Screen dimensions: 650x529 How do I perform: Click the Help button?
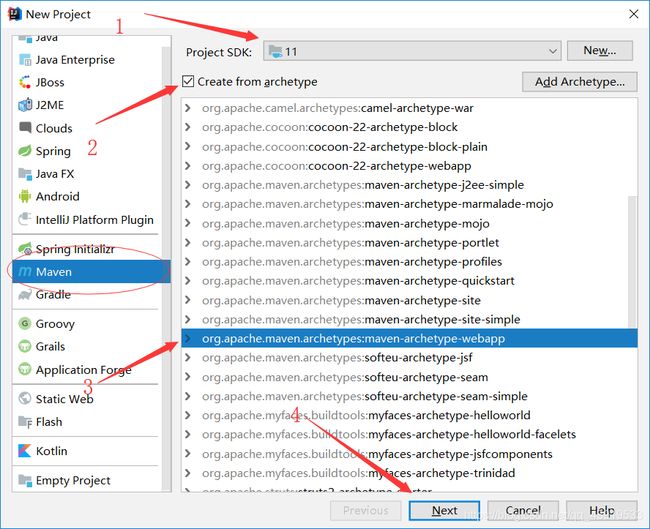click(601, 510)
